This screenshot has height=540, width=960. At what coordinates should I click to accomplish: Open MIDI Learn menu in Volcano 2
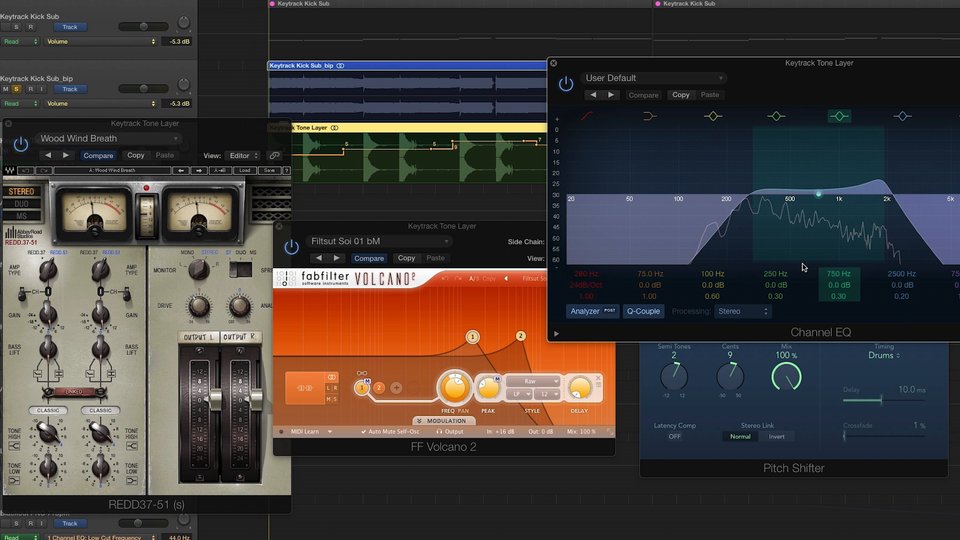click(311, 432)
